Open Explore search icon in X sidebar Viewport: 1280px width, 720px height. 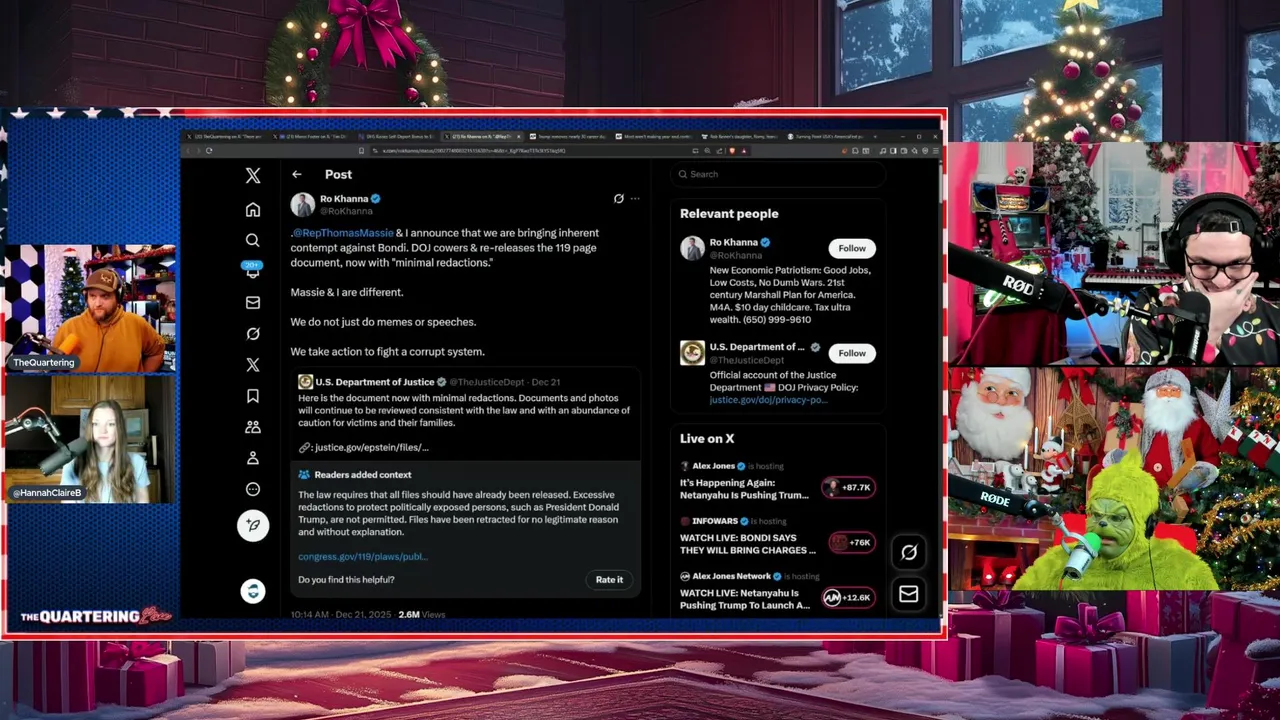coord(253,240)
